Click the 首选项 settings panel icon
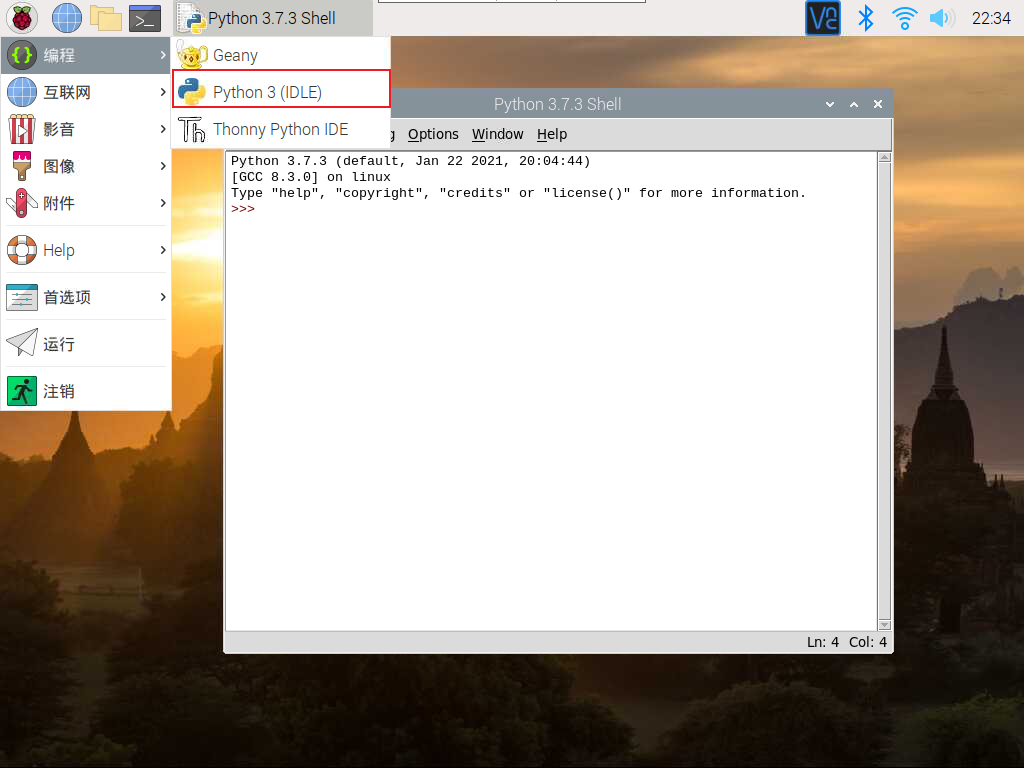Image resolution: width=1024 pixels, height=768 pixels. click(x=22, y=297)
